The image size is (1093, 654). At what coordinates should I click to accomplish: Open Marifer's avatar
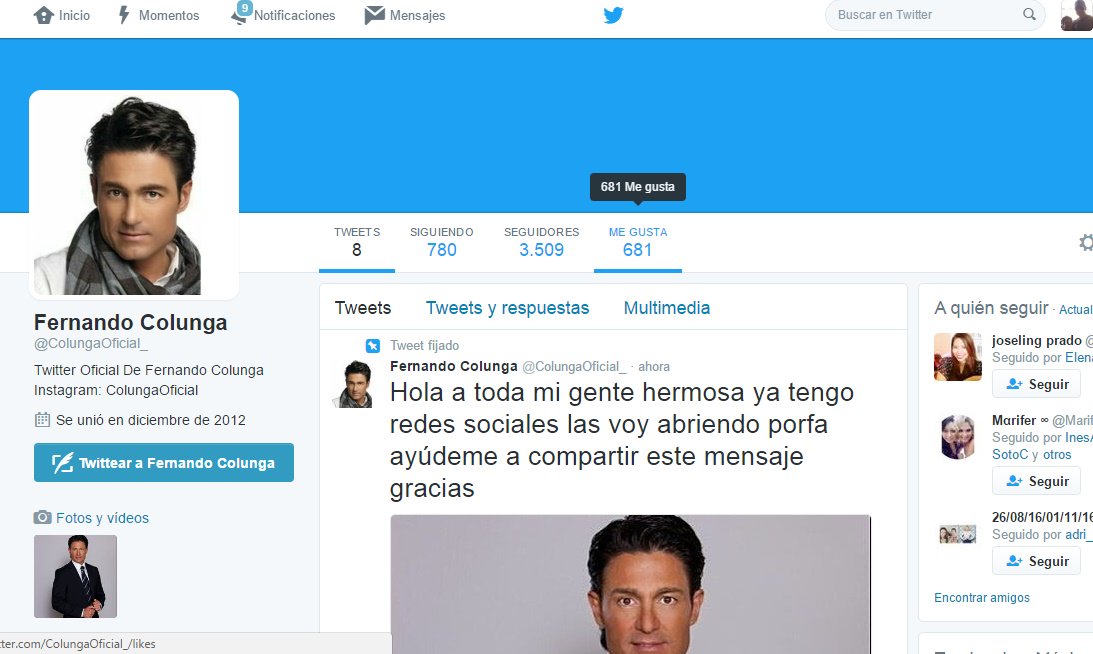(x=958, y=436)
